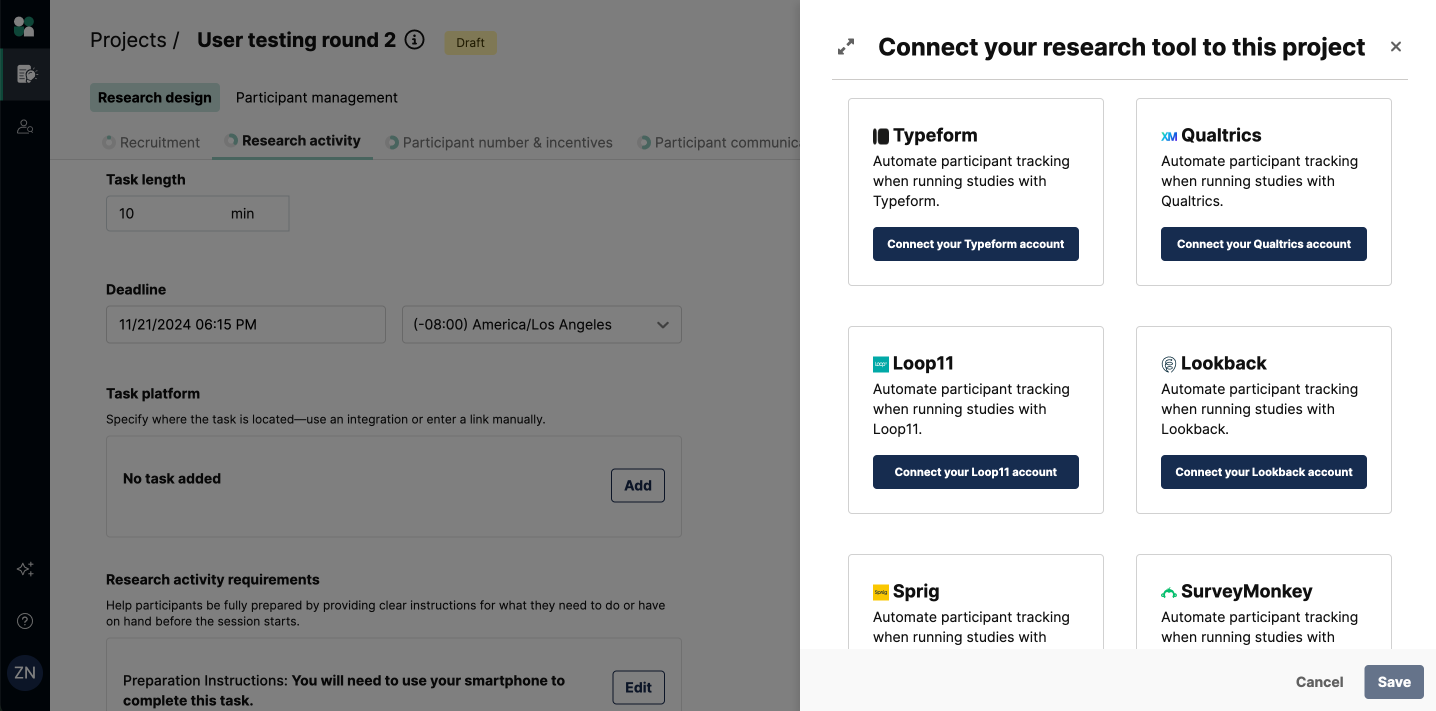Image resolution: width=1436 pixels, height=711 pixels.
Task: Expand the America/Los Angeles timezone dropdown
Action: (542, 325)
